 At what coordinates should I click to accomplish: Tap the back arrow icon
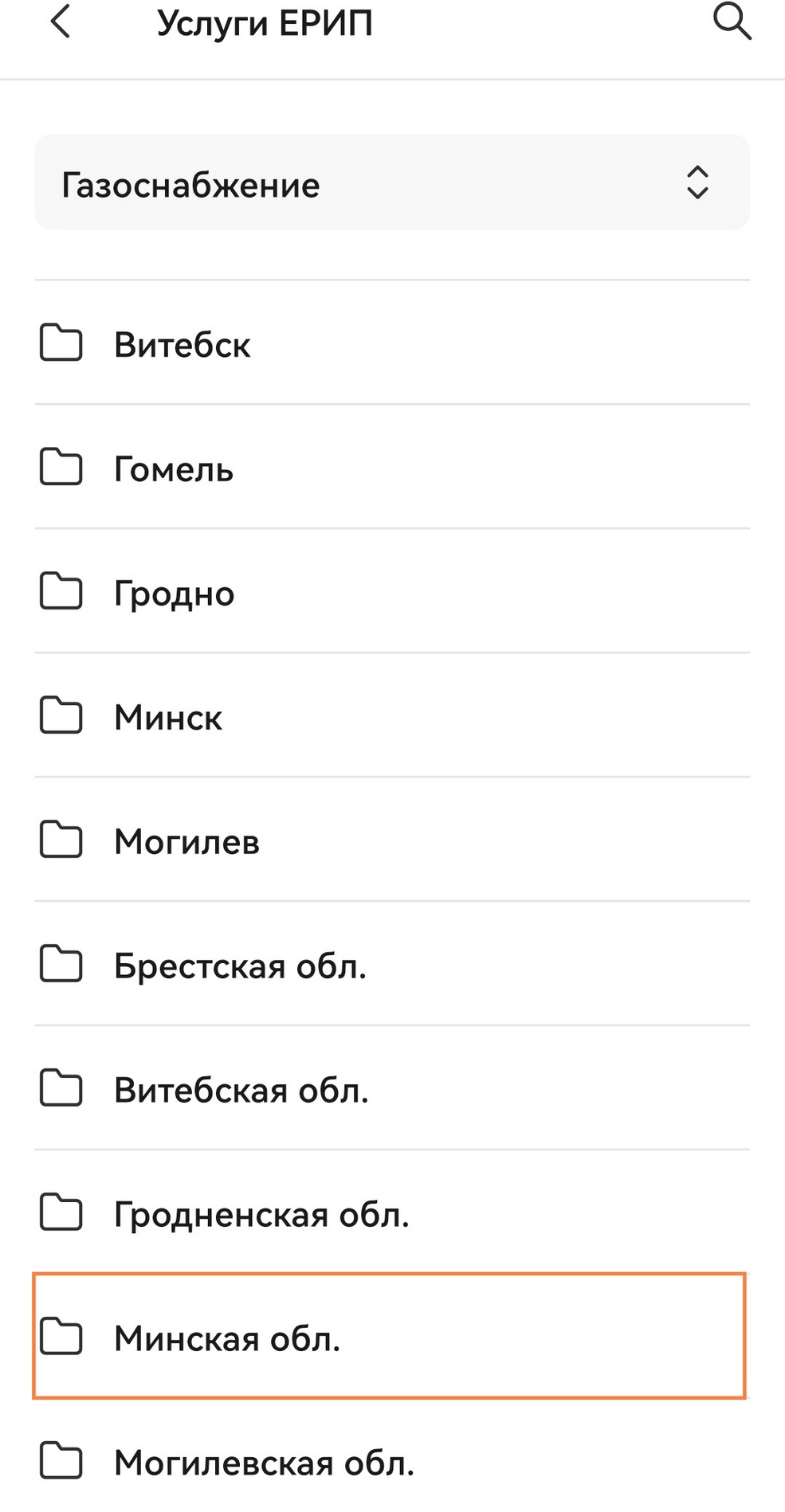(61, 22)
